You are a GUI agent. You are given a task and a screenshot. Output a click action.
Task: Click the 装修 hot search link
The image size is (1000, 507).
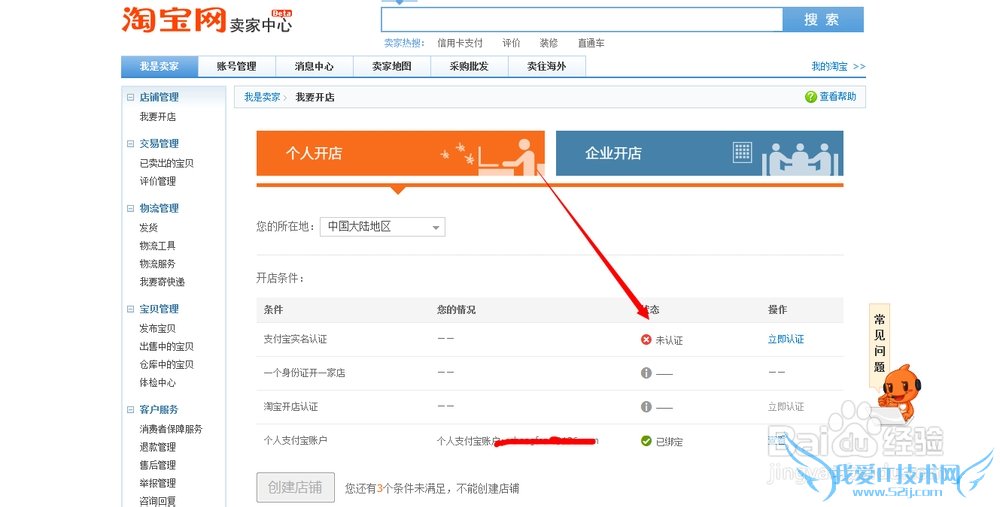coord(548,43)
